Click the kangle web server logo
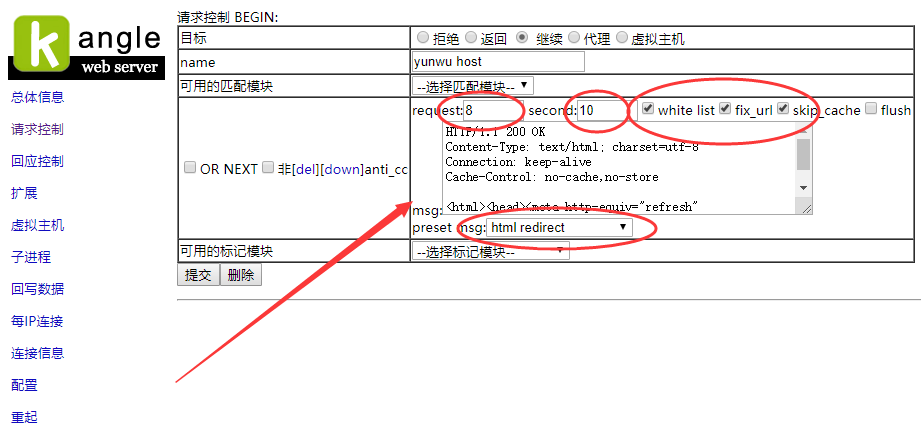921x430 pixels. coord(84,47)
